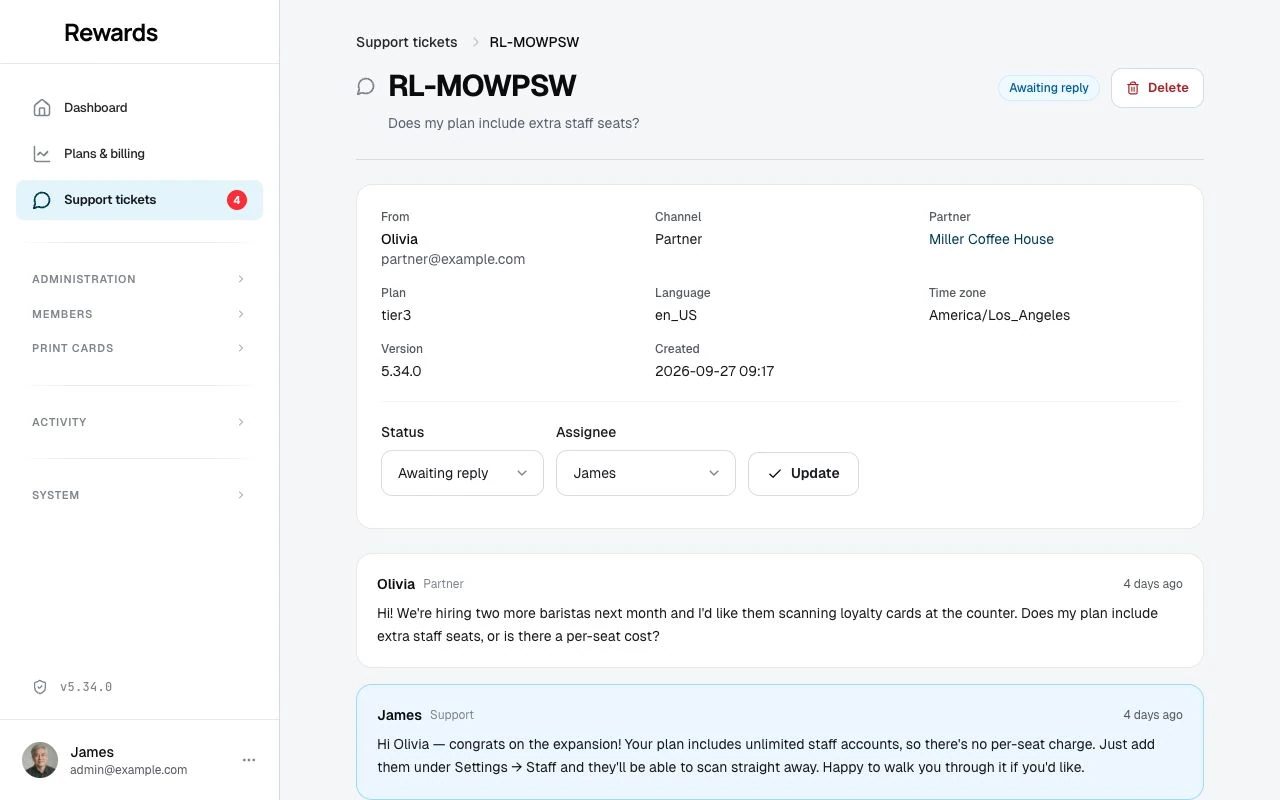1280x800 pixels.
Task: Expand the System section
Action: point(139,495)
